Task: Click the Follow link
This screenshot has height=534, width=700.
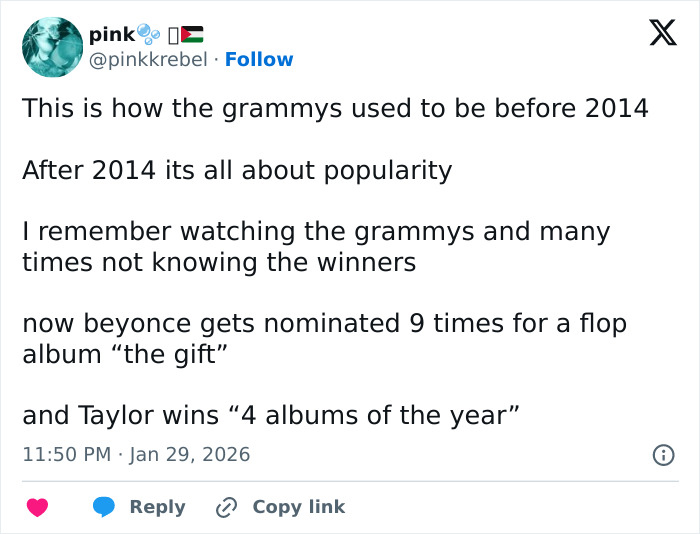Action: 259,60
